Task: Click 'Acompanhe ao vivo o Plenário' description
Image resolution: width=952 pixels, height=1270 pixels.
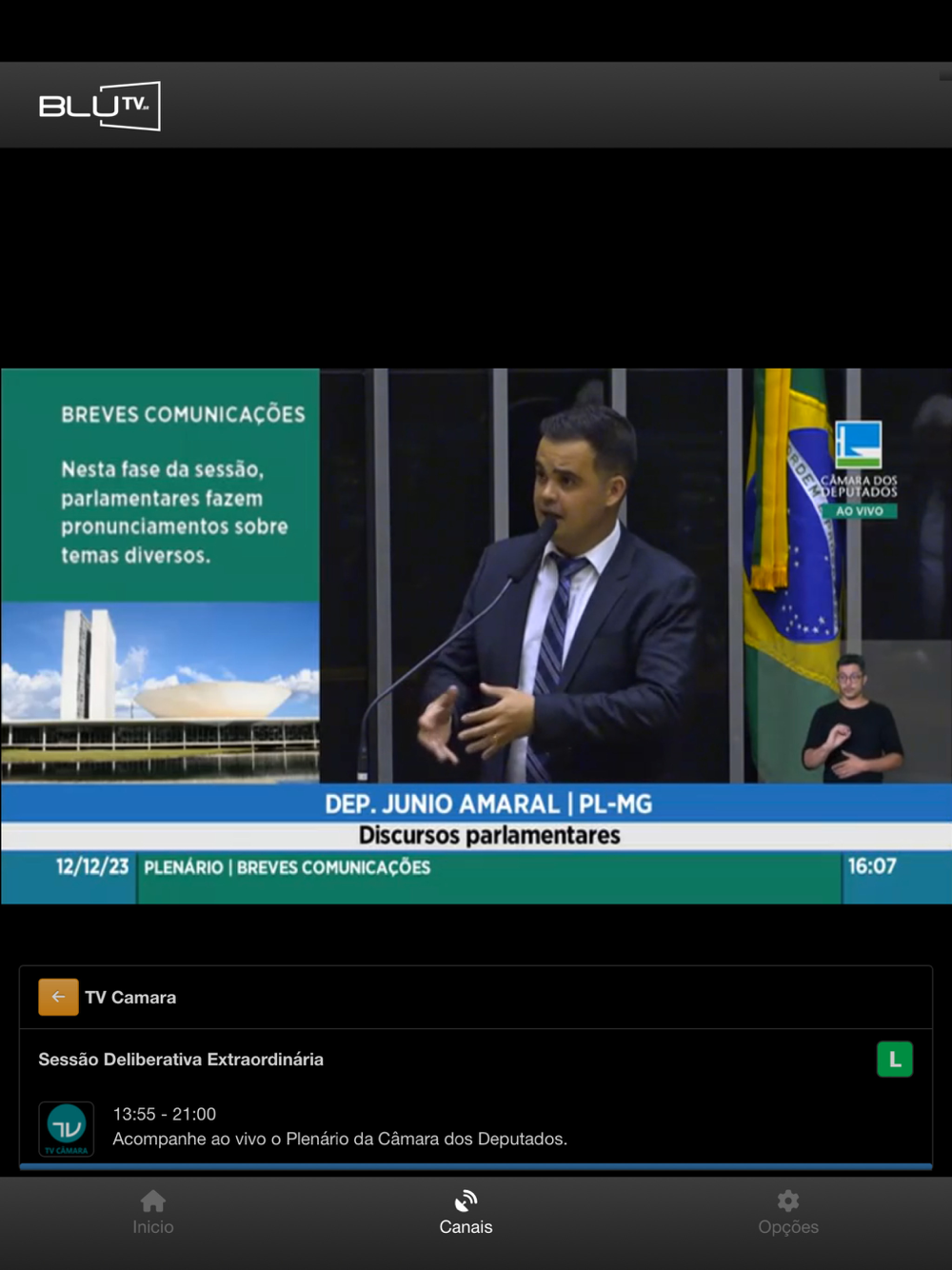Action: (x=340, y=1139)
